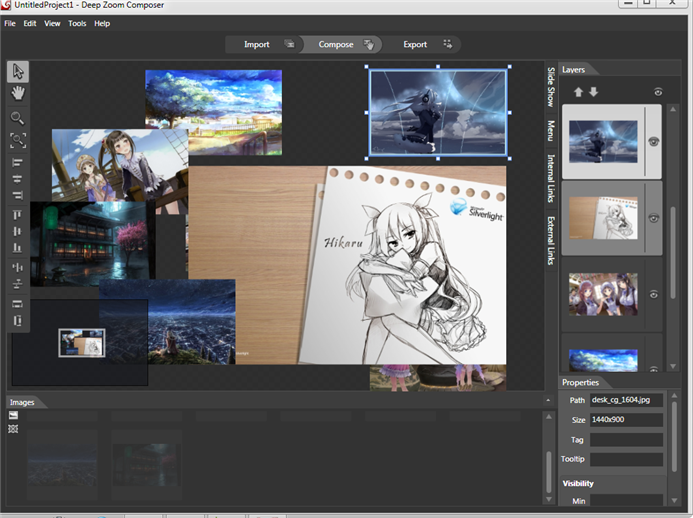Screen dimensions: 693x518
Task: Align selected images to right edges
Action: (x=18, y=195)
